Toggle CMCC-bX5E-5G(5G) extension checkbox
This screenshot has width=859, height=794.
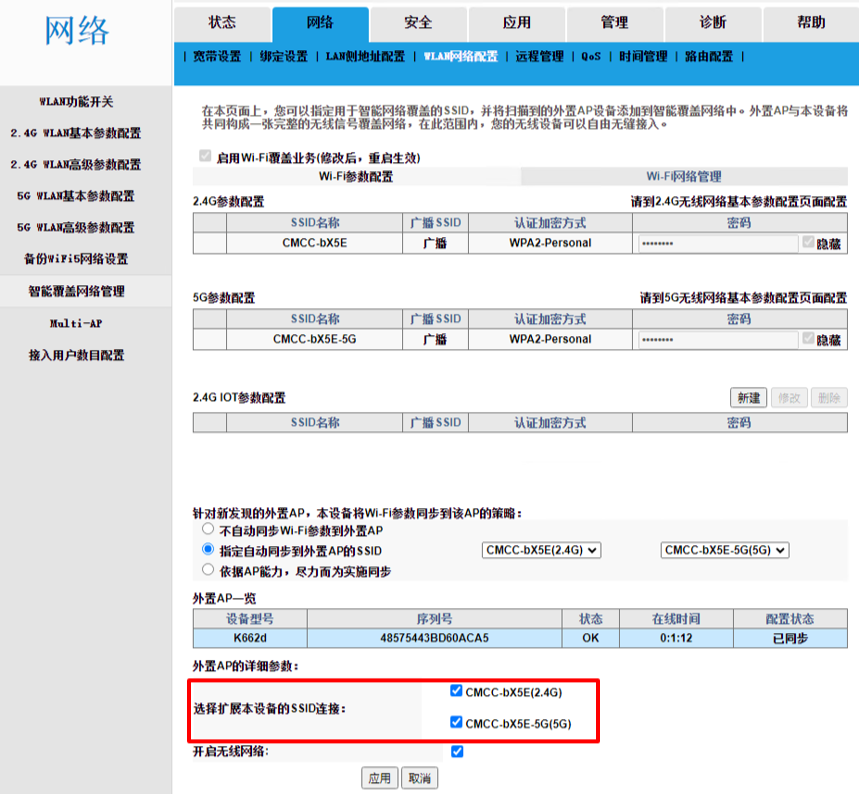[456, 722]
